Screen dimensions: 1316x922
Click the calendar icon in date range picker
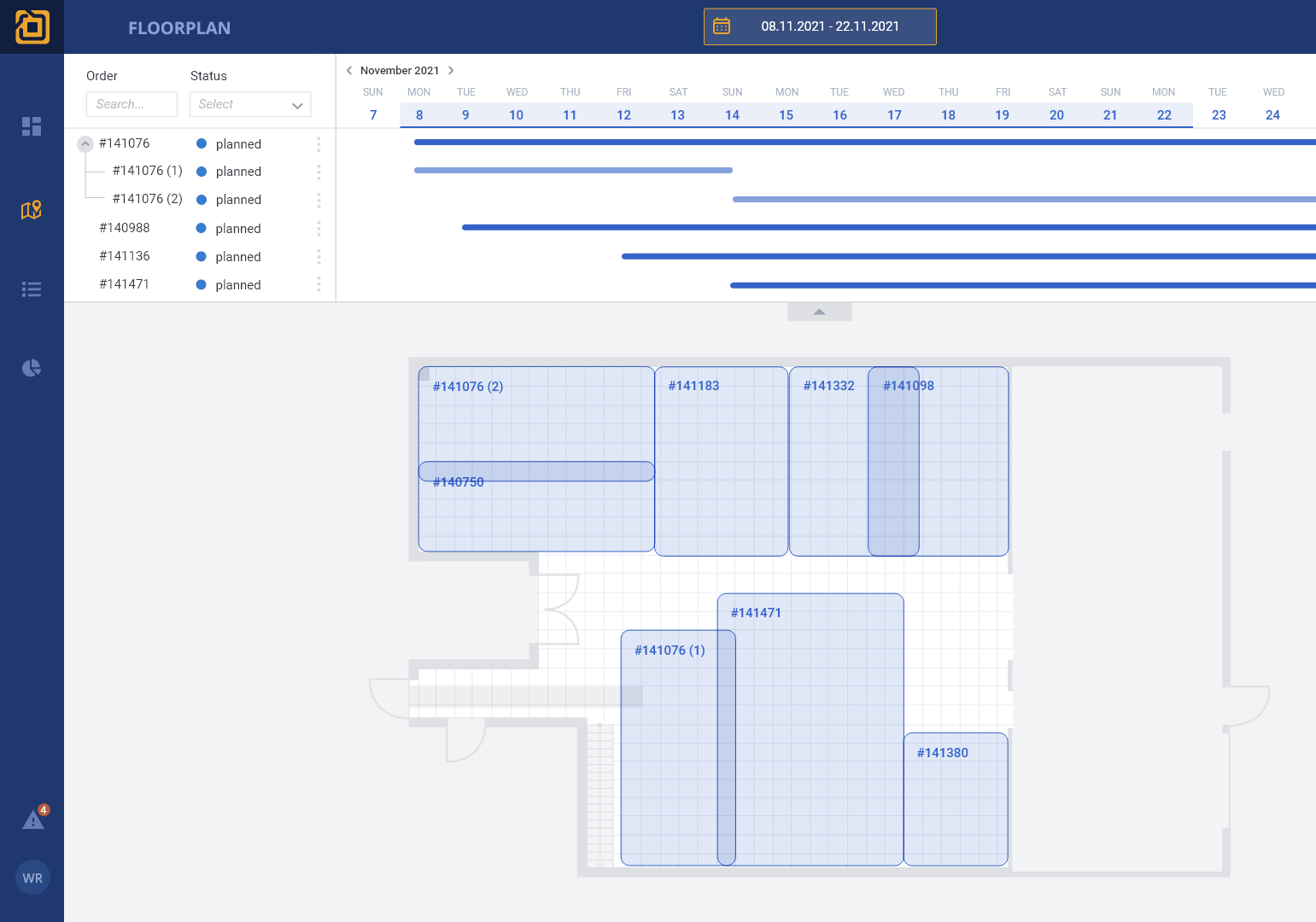(722, 26)
